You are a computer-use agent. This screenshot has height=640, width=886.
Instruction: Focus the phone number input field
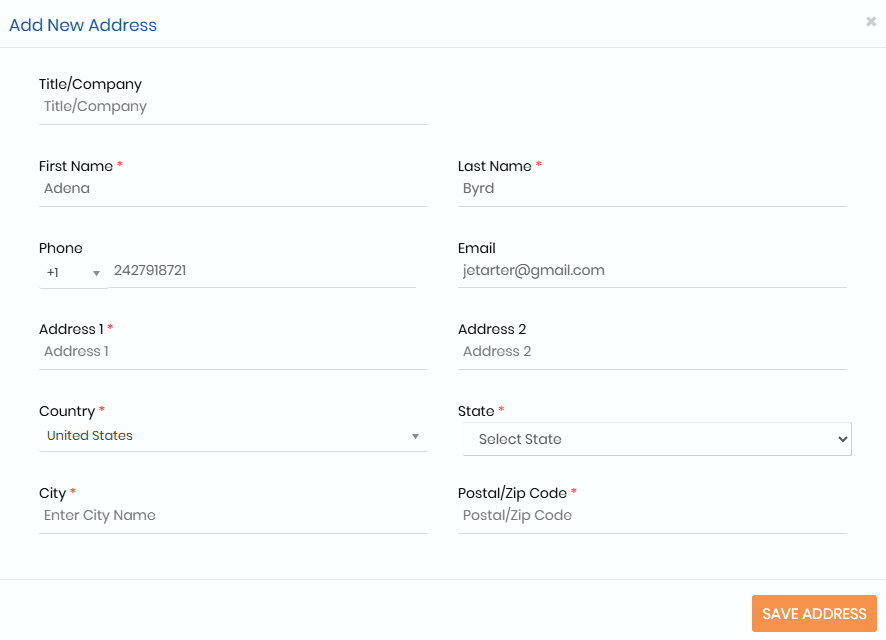tap(263, 270)
